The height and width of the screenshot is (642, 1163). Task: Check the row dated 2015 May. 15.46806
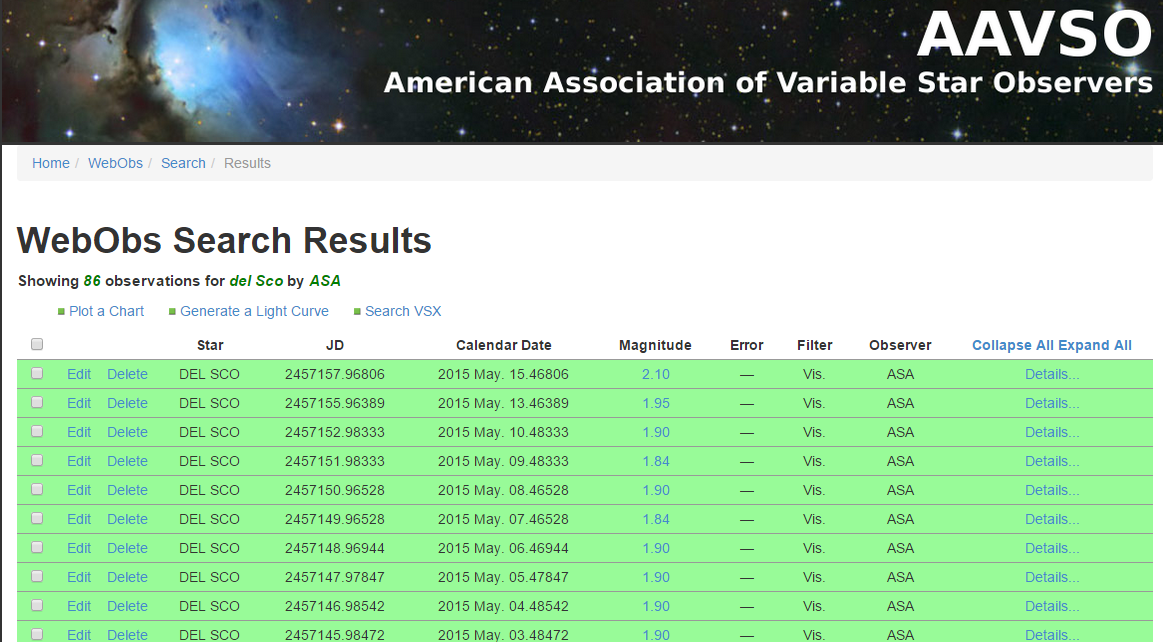tap(37, 374)
